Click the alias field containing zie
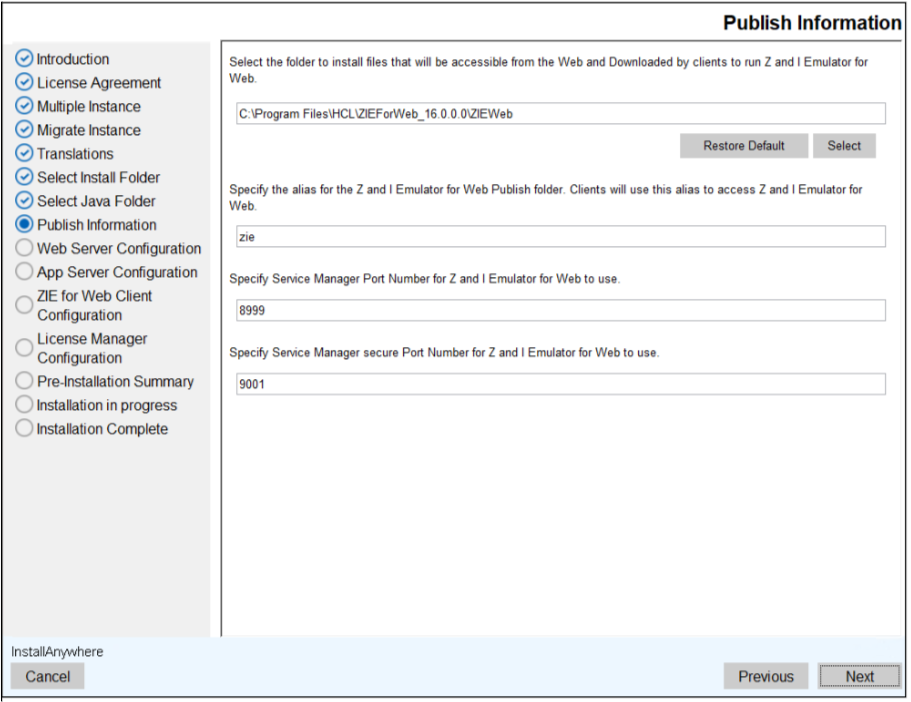 561,237
